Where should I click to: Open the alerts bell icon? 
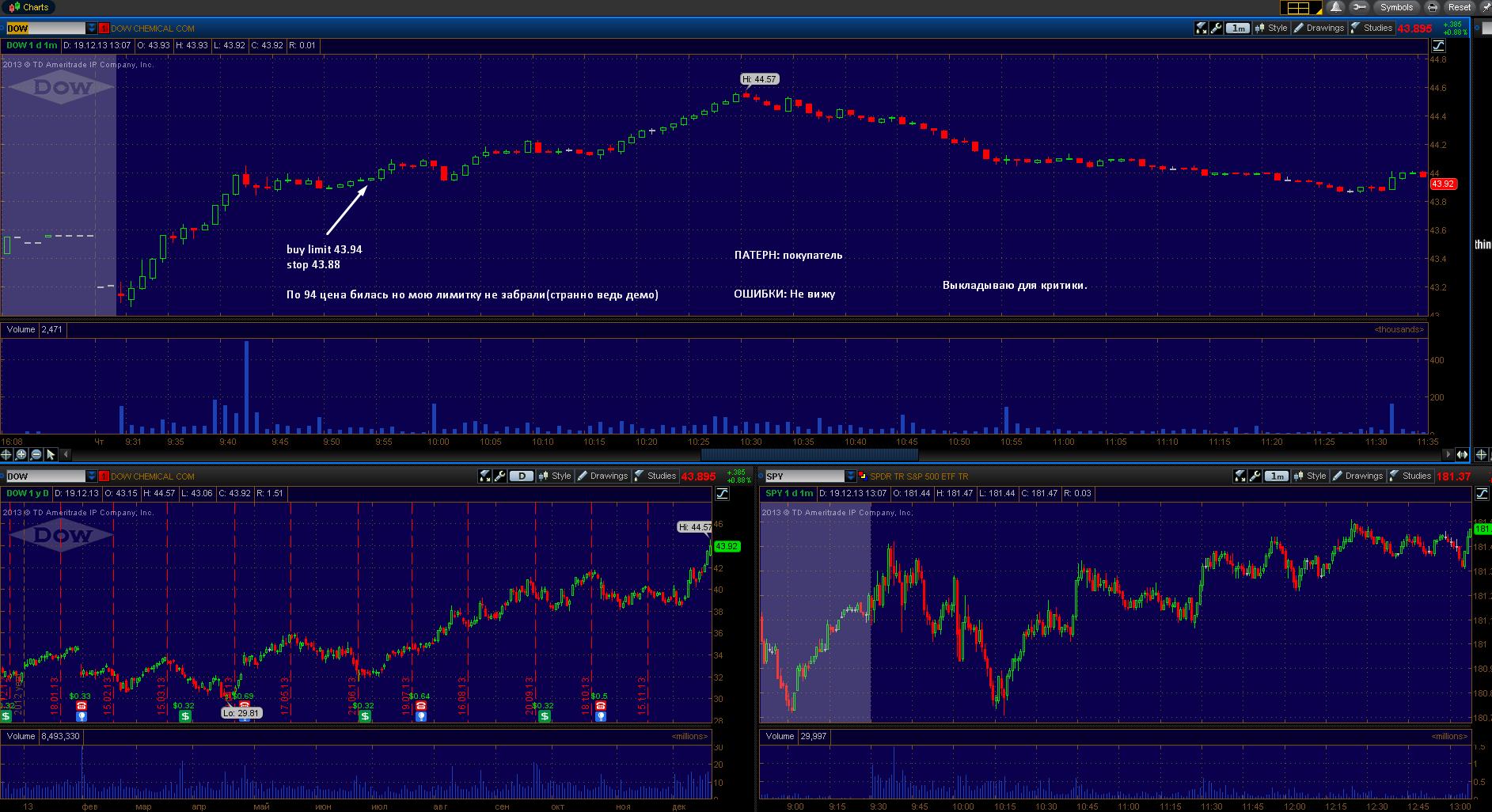click(x=1337, y=7)
